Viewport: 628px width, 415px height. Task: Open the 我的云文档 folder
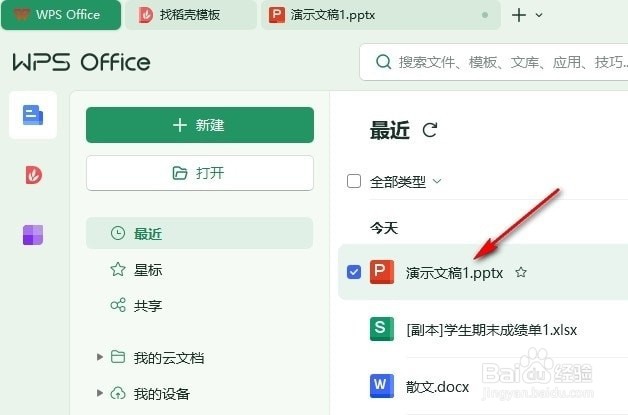click(169, 357)
